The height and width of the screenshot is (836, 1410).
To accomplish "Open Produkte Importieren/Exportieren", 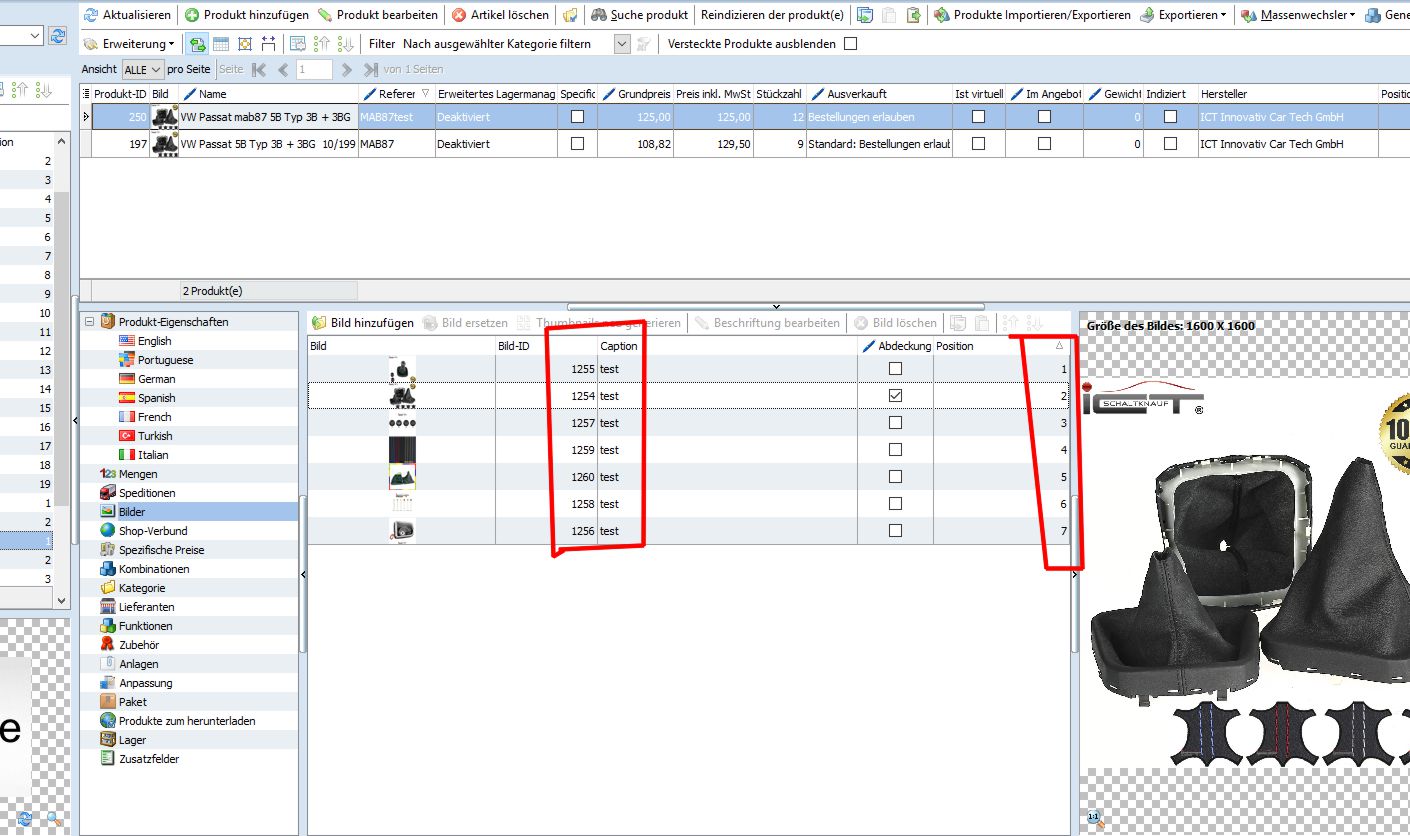I will tap(1033, 15).
